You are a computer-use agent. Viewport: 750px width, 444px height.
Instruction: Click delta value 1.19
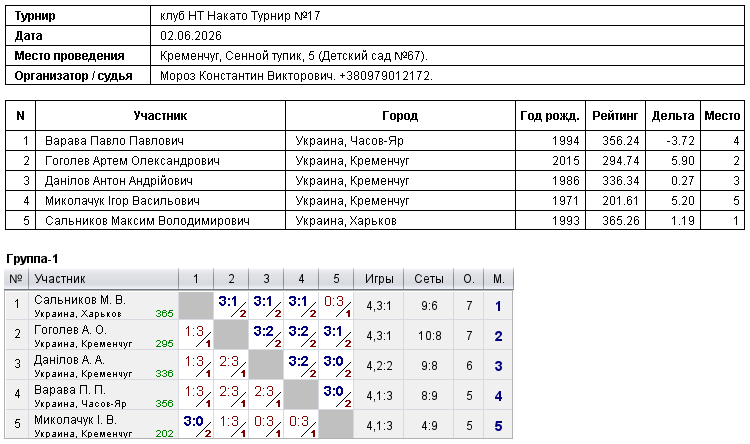[683, 221]
